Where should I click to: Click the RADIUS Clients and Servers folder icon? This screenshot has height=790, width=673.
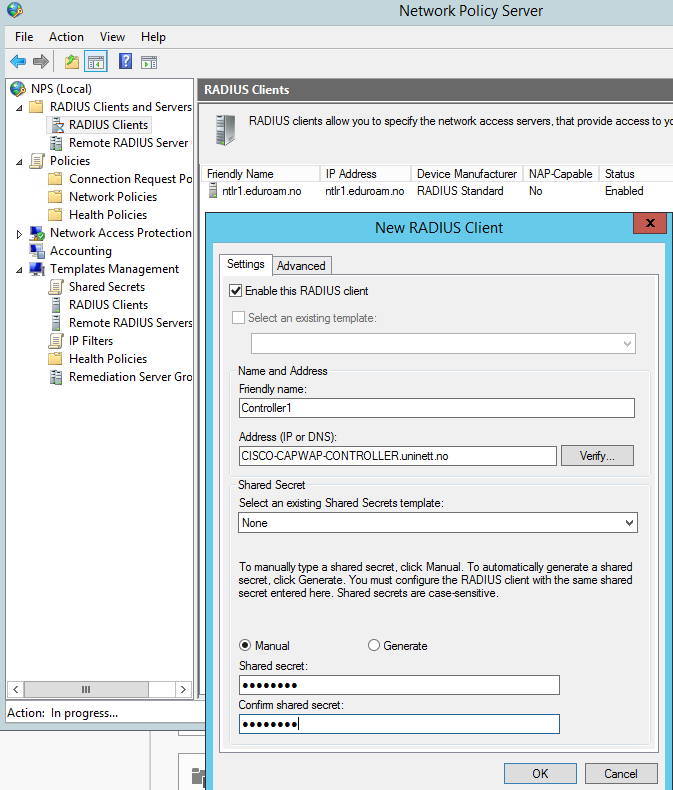pyautogui.click(x=36, y=107)
